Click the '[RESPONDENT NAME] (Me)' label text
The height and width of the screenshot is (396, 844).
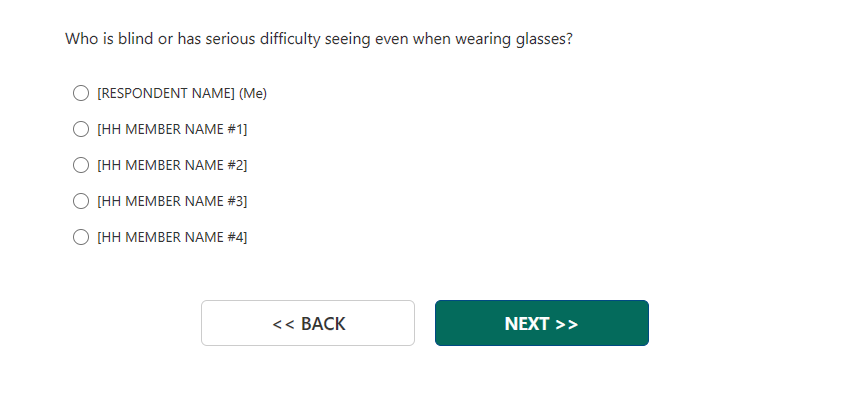click(182, 94)
